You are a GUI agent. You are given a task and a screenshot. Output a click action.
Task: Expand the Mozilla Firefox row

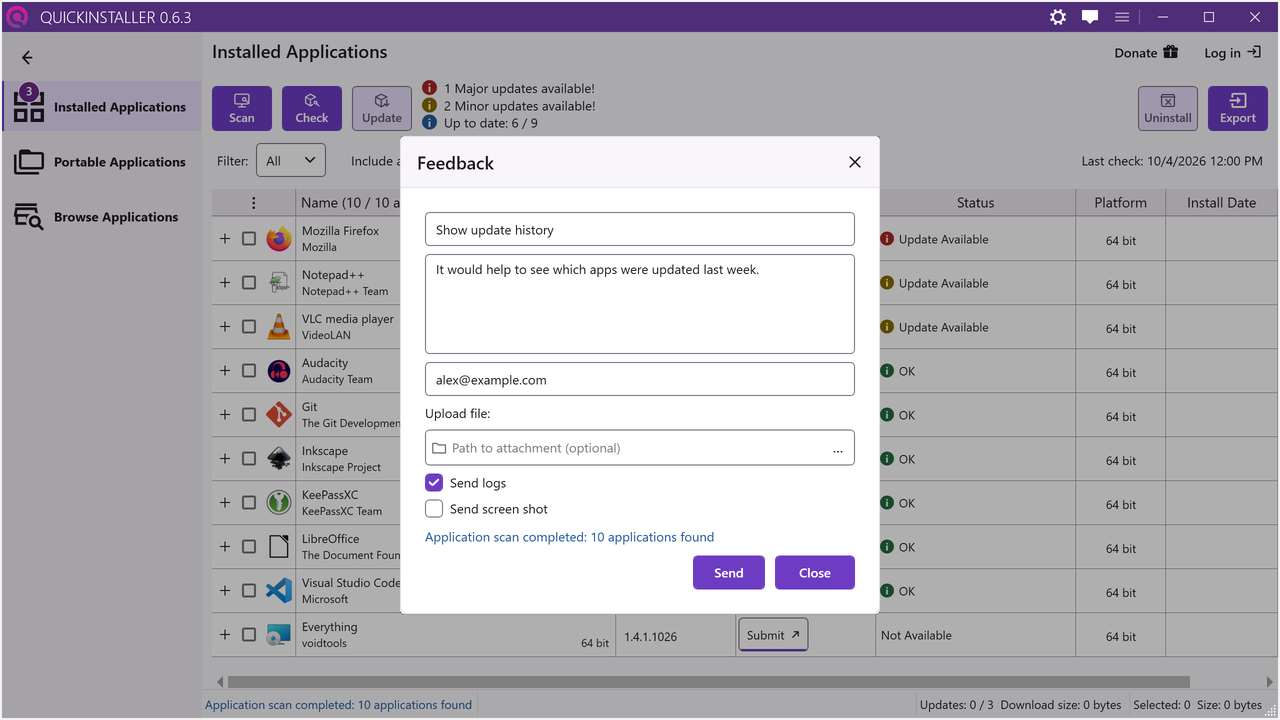coord(225,239)
